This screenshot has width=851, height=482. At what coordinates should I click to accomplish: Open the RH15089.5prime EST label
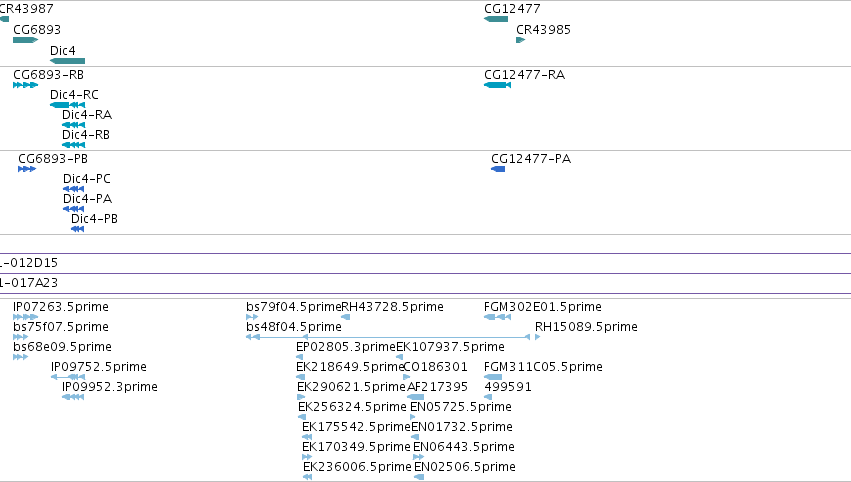[586, 327]
